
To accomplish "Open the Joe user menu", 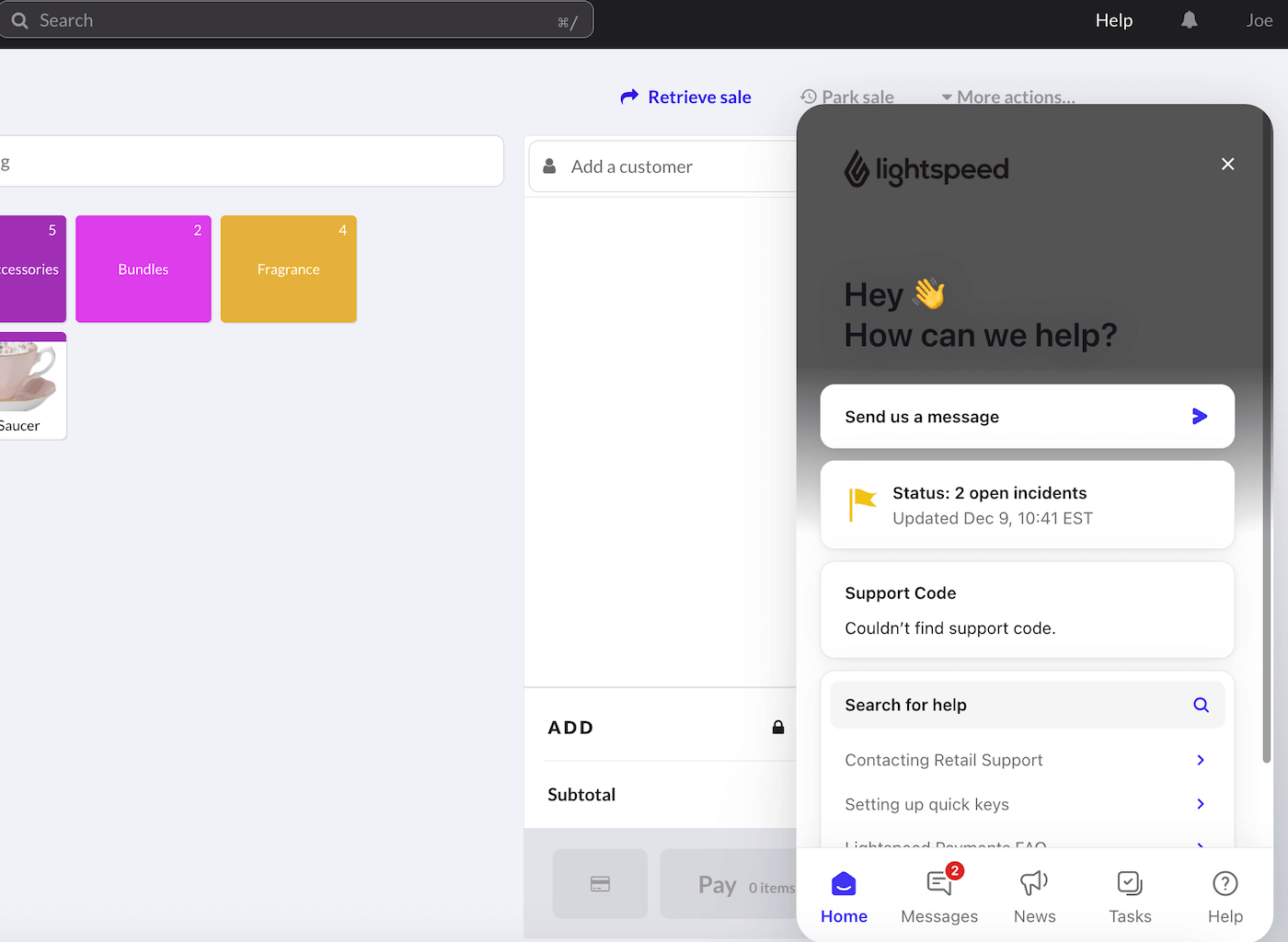I will click(x=1259, y=20).
